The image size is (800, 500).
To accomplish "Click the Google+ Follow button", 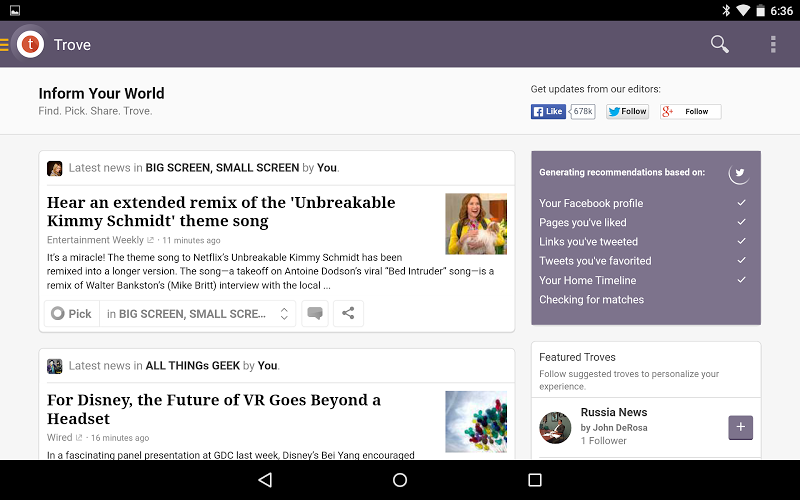I will [690, 111].
